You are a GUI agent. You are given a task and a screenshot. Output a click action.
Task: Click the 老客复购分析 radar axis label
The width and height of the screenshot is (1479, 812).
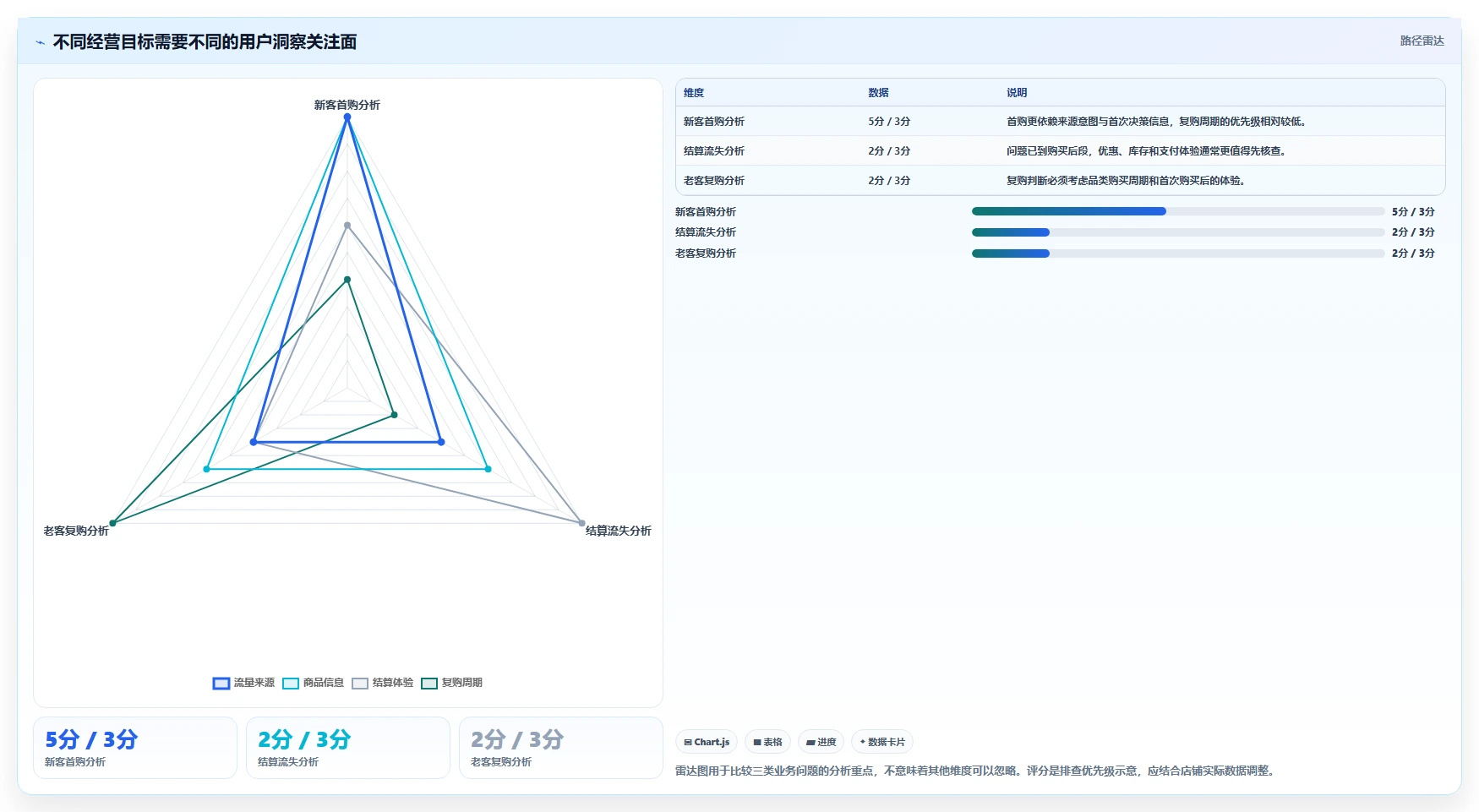[x=76, y=531]
